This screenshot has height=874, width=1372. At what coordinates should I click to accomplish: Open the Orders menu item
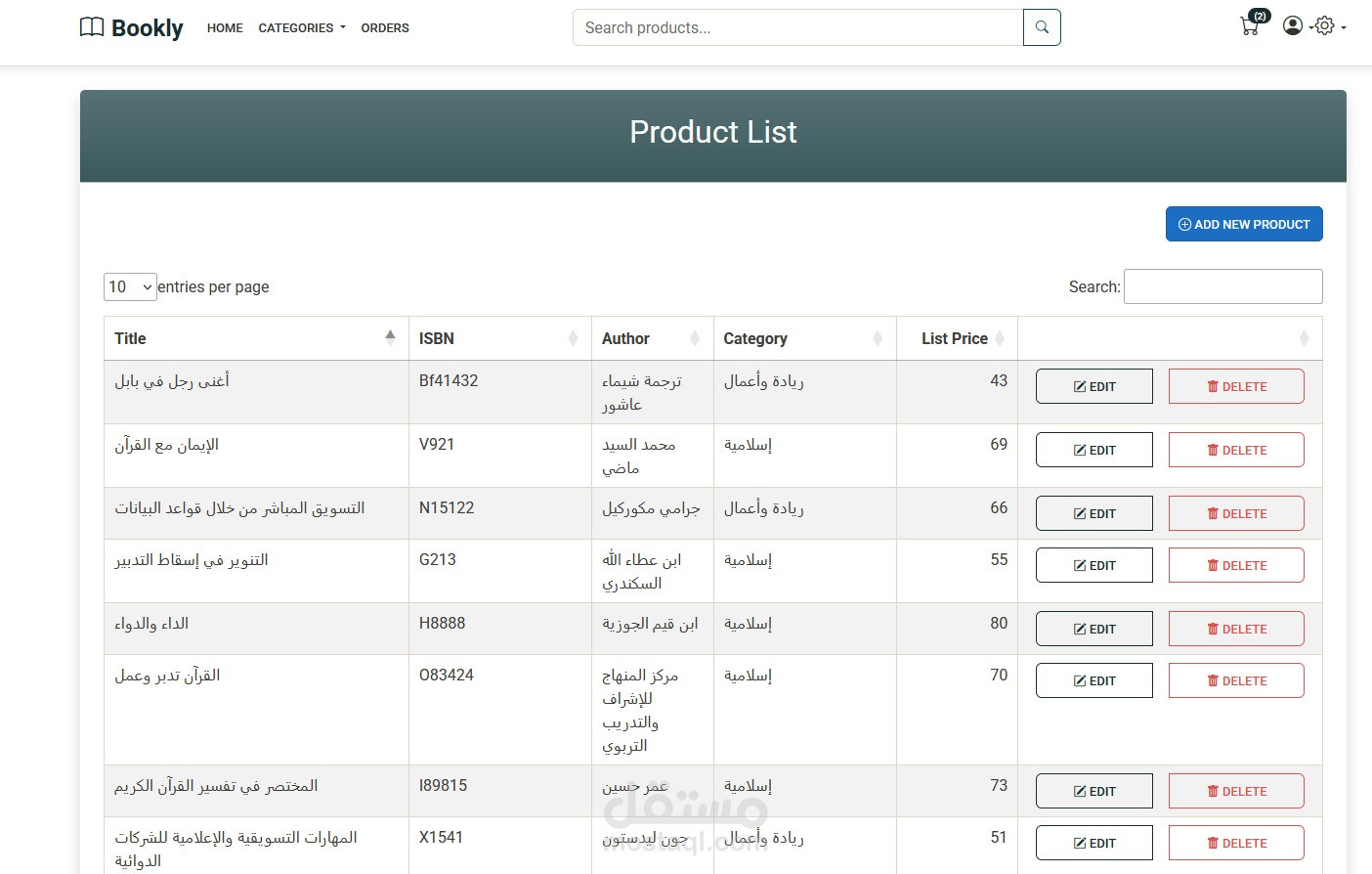pos(385,28)
